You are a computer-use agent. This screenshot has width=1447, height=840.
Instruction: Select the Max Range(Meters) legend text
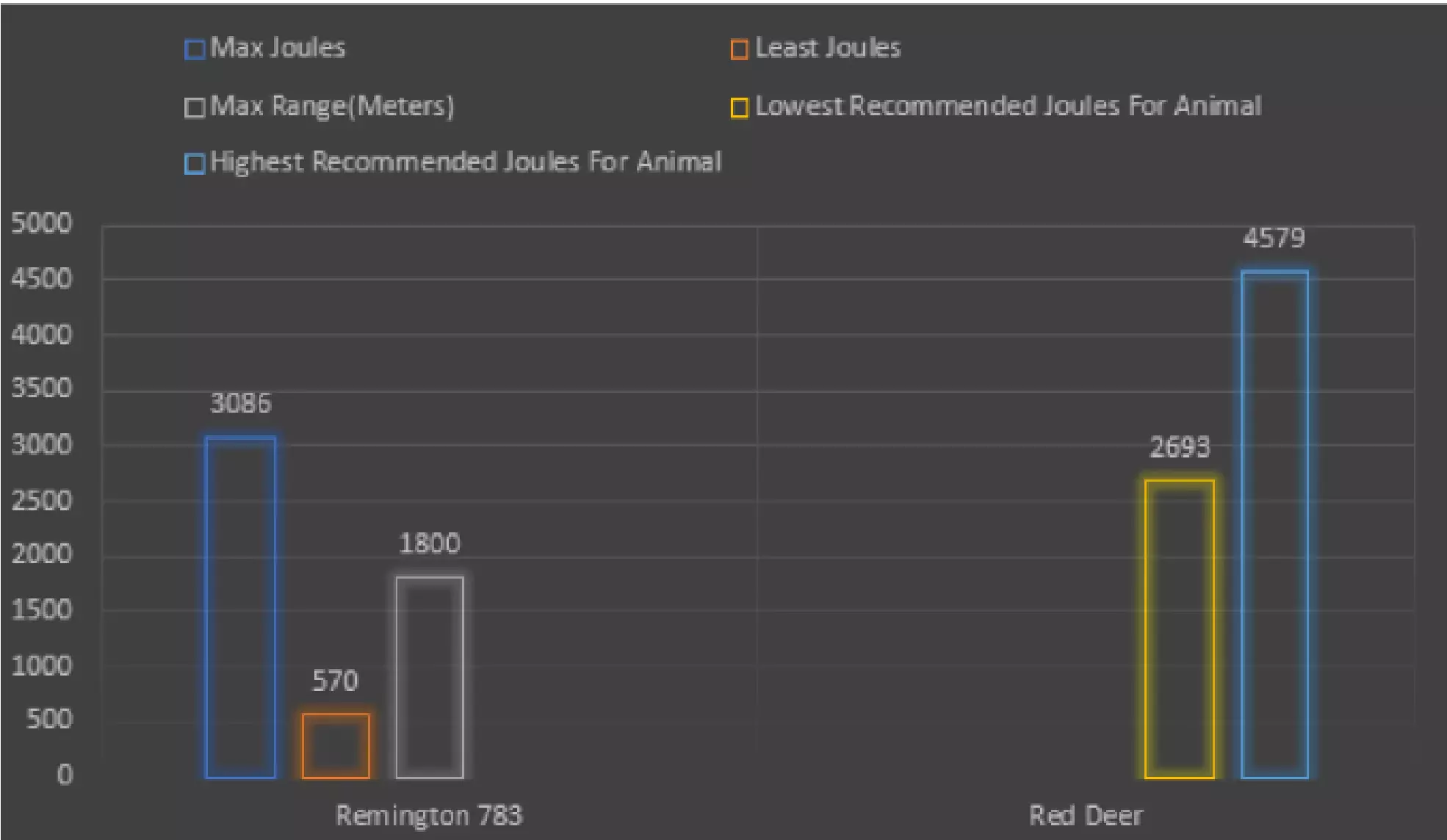(332, 106)
